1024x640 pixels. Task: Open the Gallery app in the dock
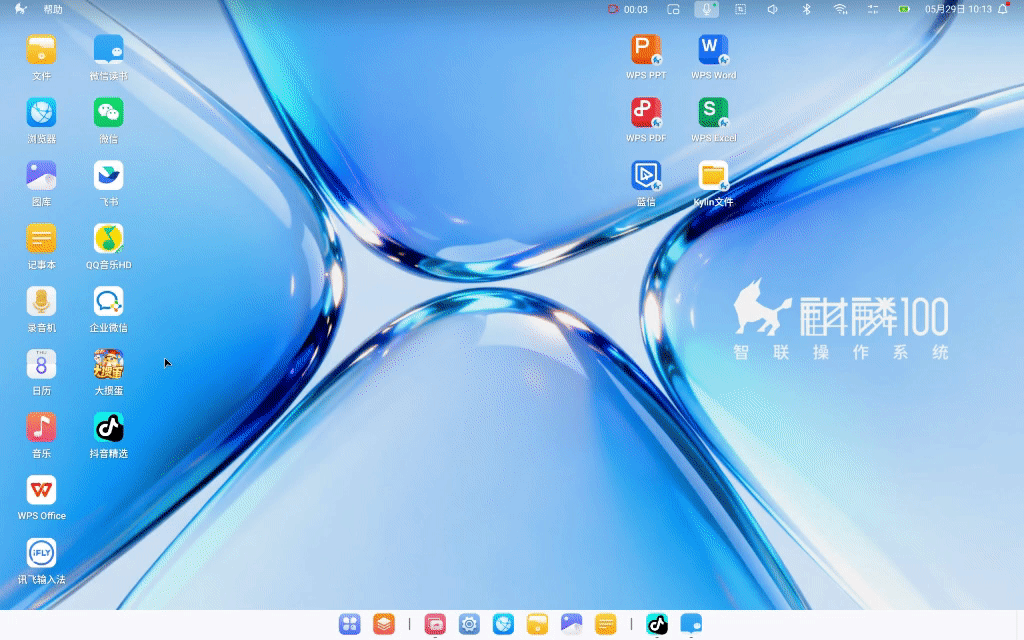[571, 624]
